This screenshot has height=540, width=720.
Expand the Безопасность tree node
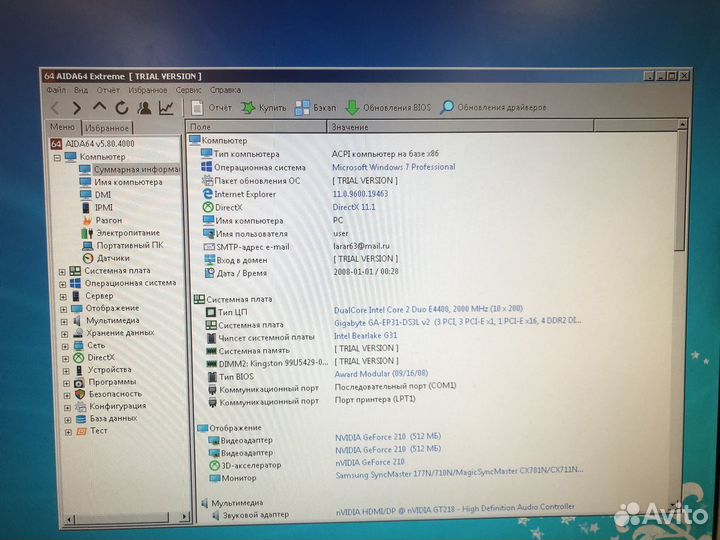pos(63,394)
